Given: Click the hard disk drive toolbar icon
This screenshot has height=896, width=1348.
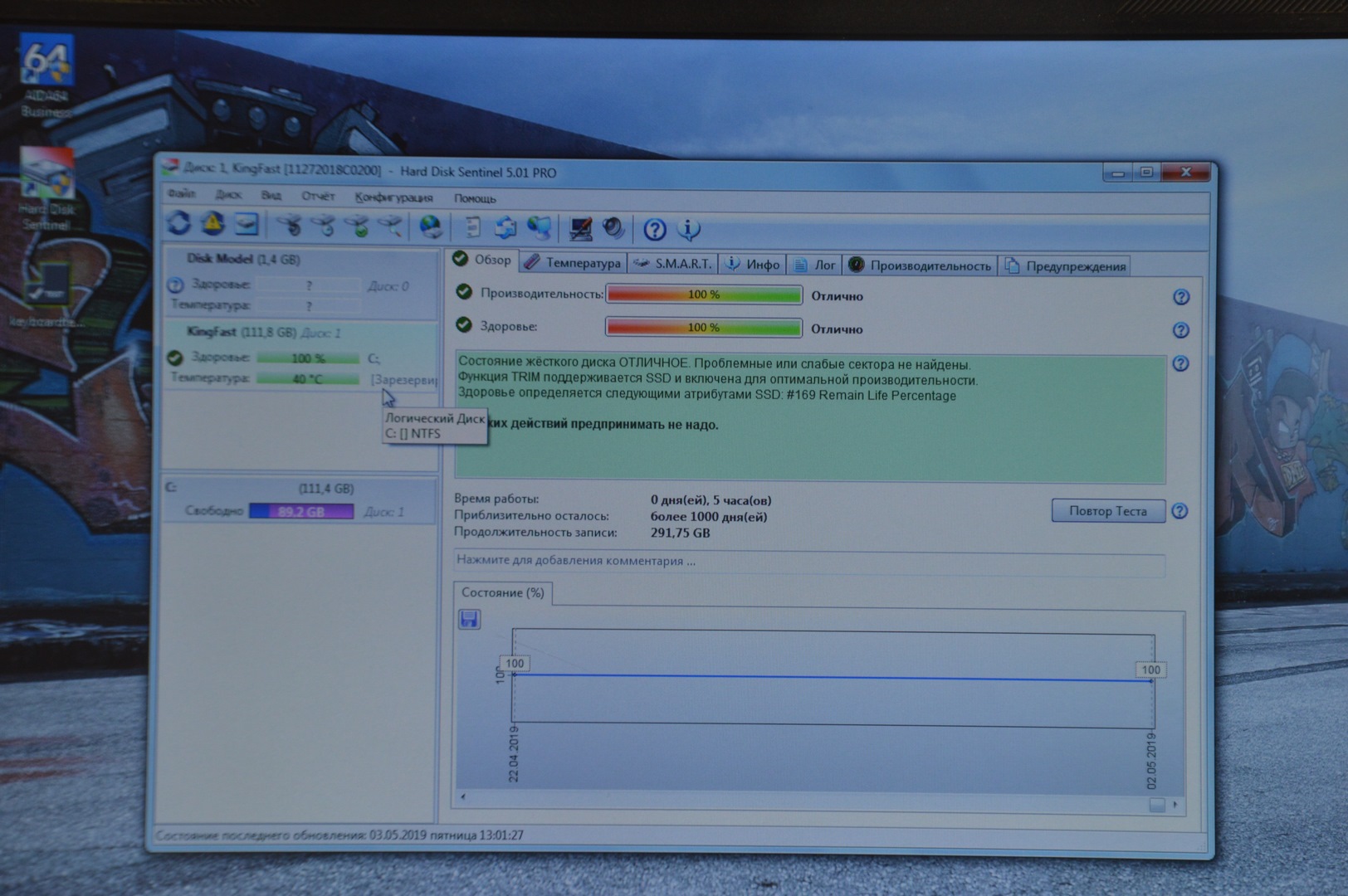Looking at the screenshot, I should pos(247,224).
